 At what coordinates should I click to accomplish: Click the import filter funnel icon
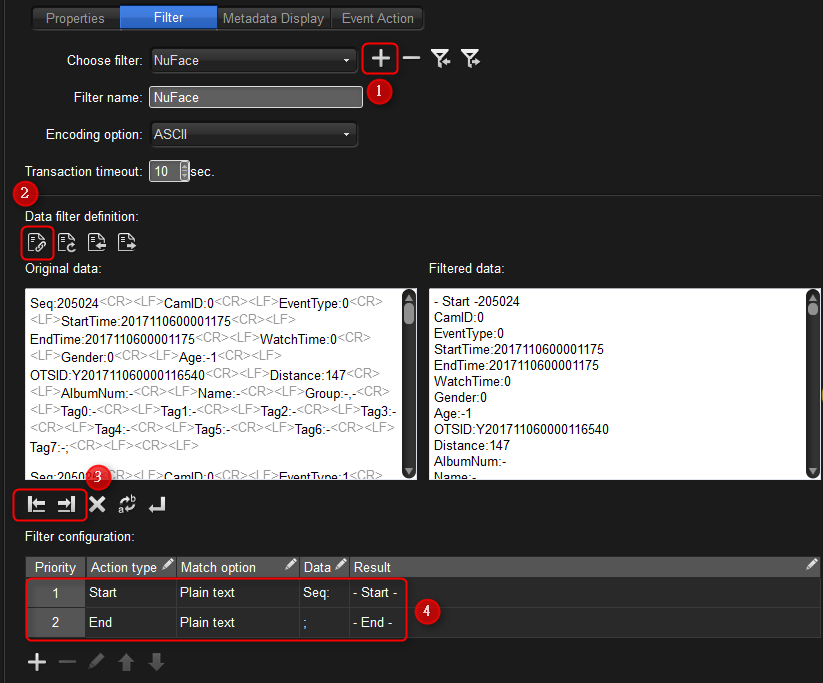tap(440, 59)
